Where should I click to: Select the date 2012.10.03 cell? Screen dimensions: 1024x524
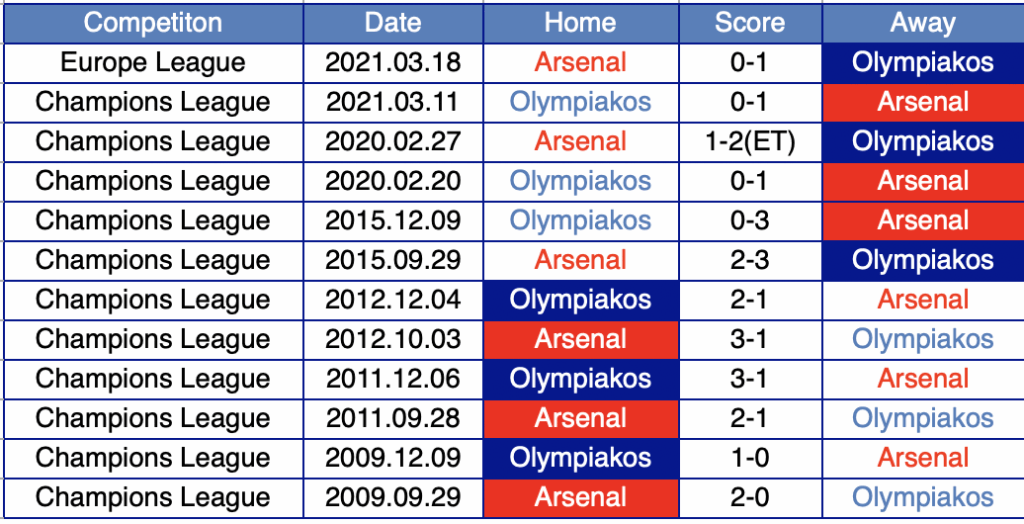[393, 339]
